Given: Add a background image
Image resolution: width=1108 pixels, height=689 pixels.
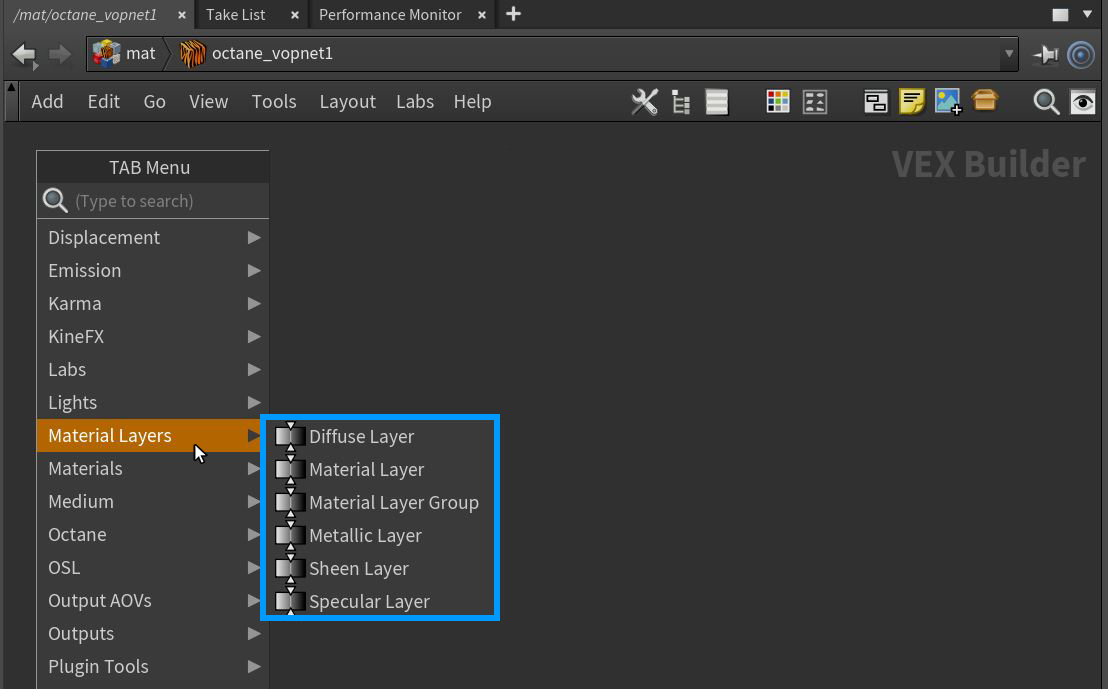Looking at the screenshot, I should click(947, 102).
